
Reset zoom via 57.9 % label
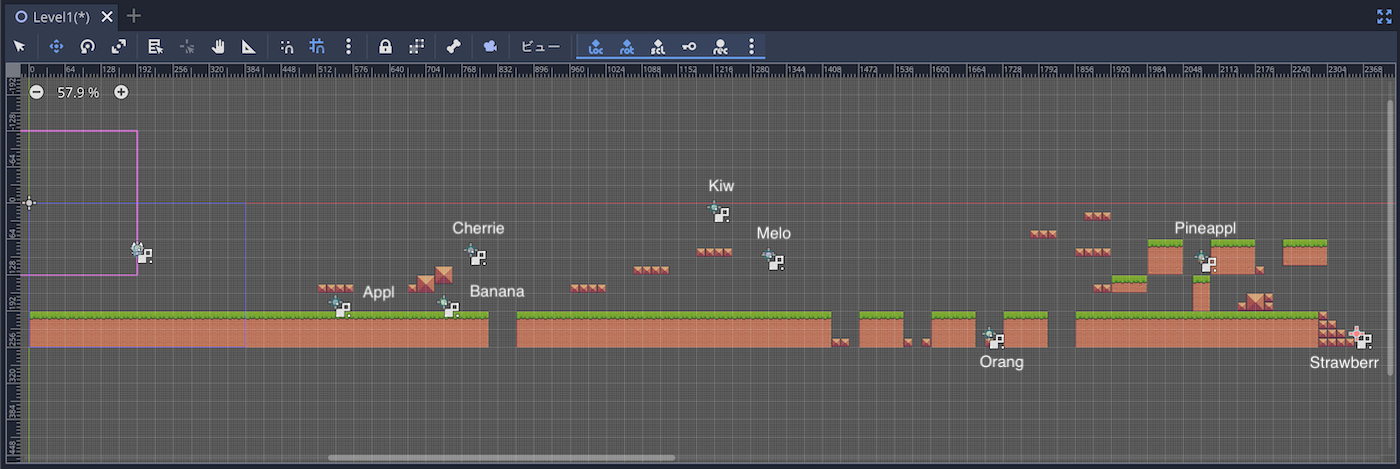[x=78, y=92]
